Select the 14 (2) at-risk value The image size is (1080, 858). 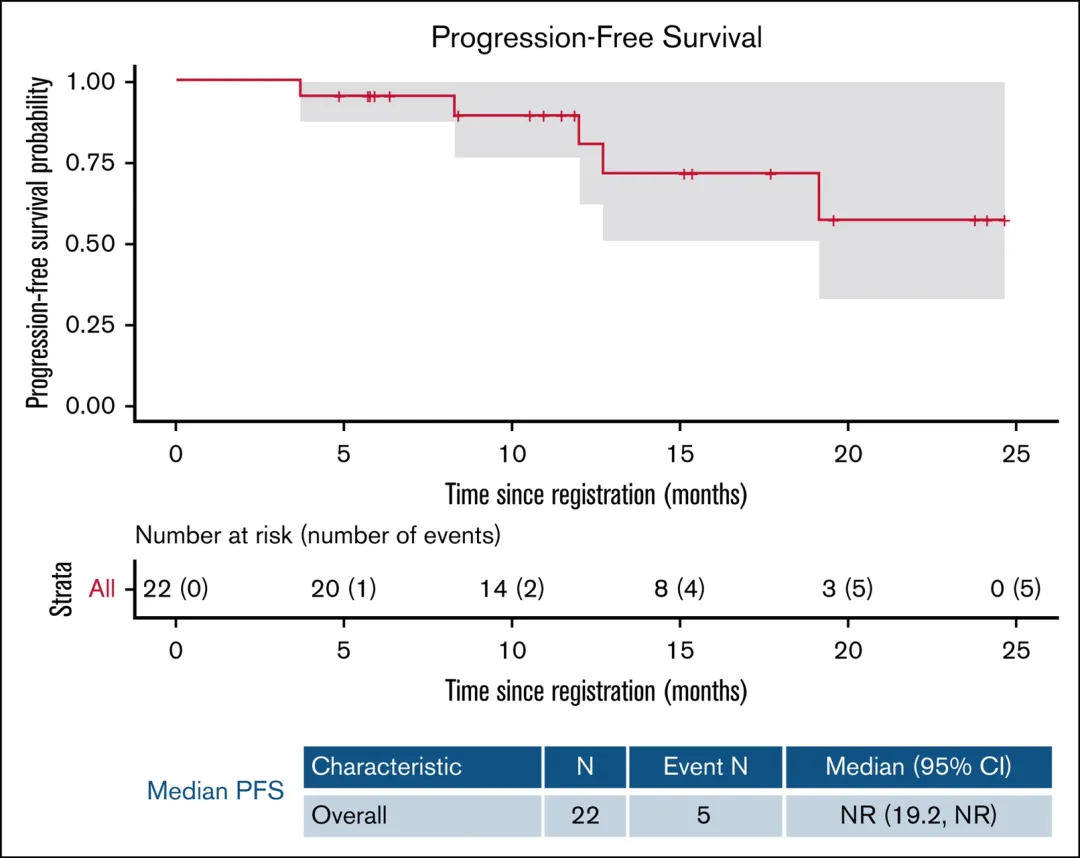click(512, 590)
